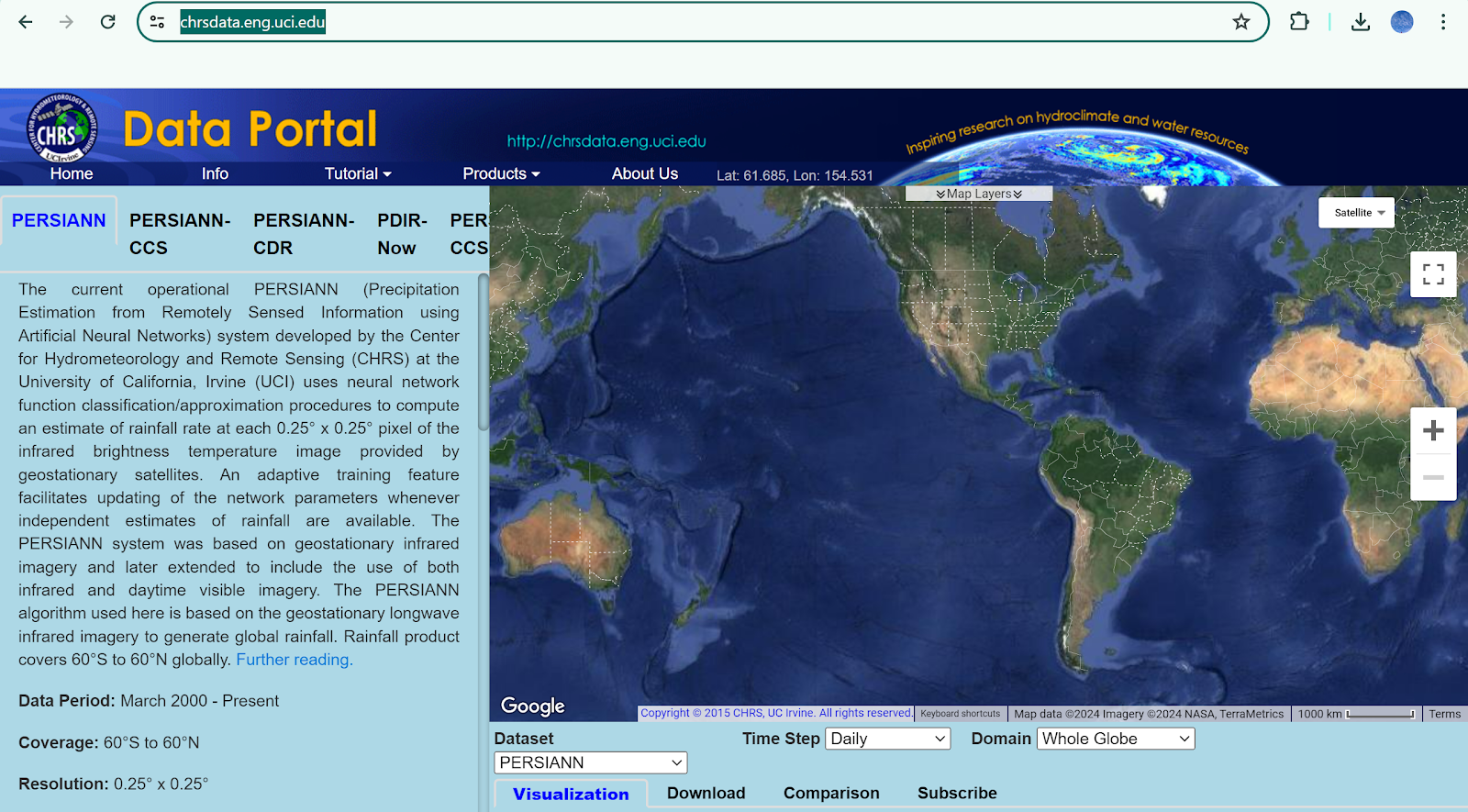Click the chrsdata.eng.uci.edu header link

pyautogui.click(x=606, y=141)
